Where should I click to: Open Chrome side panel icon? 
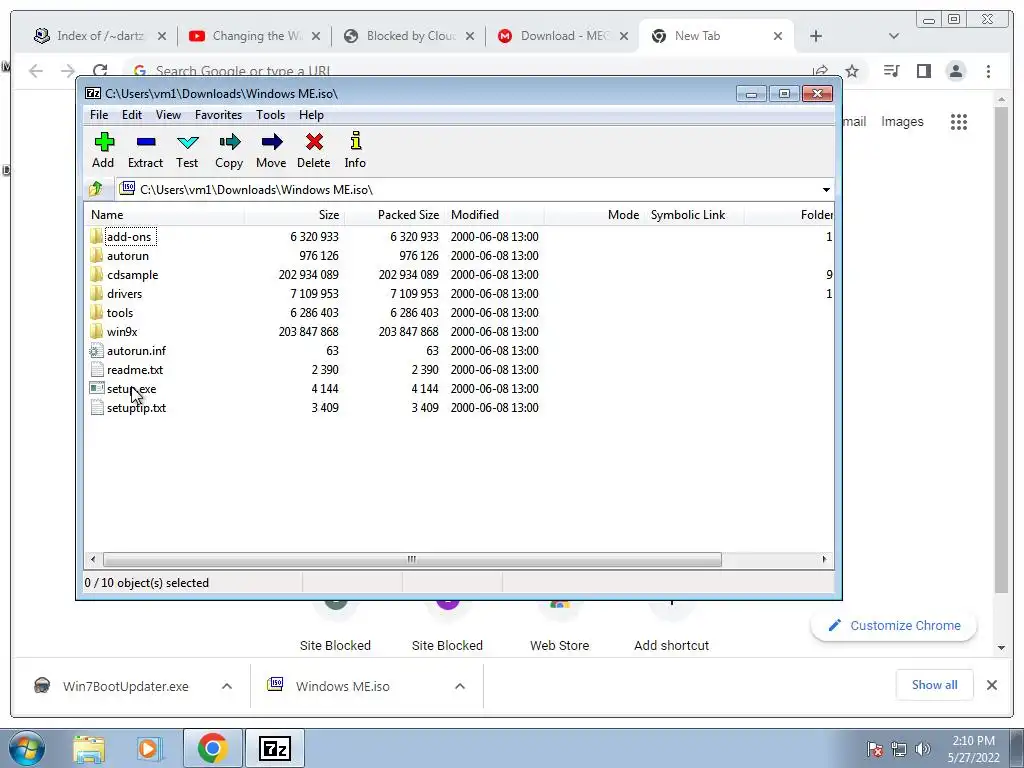[x=923, y=71]
